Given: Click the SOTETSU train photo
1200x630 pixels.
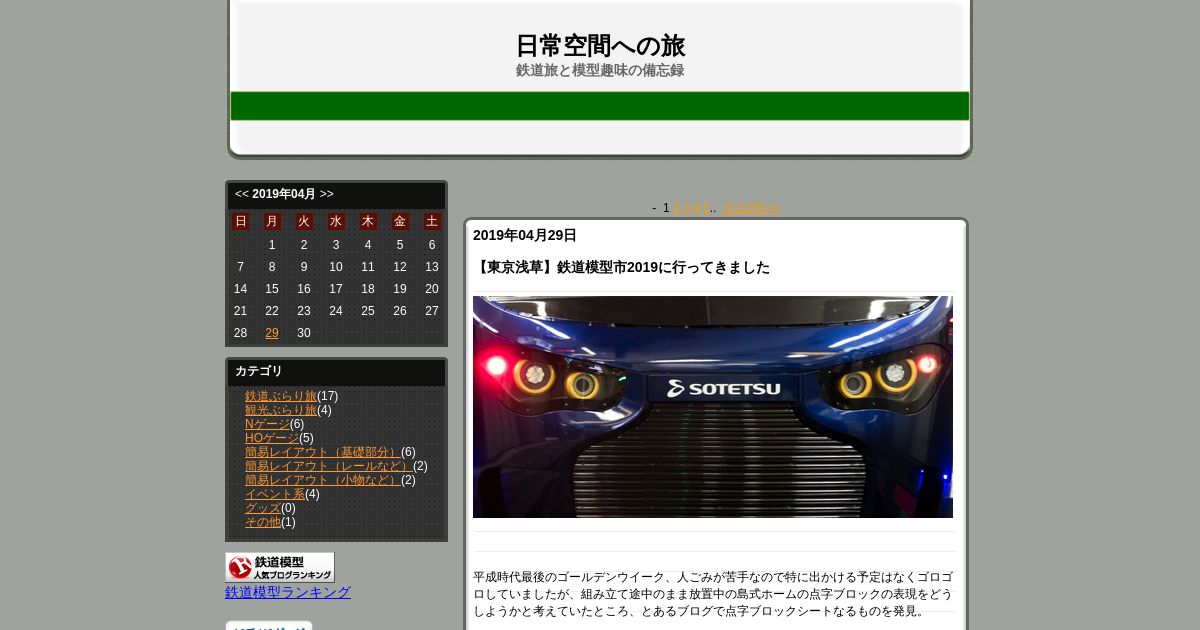Looking at the screenshot, I should coord(713,407).
